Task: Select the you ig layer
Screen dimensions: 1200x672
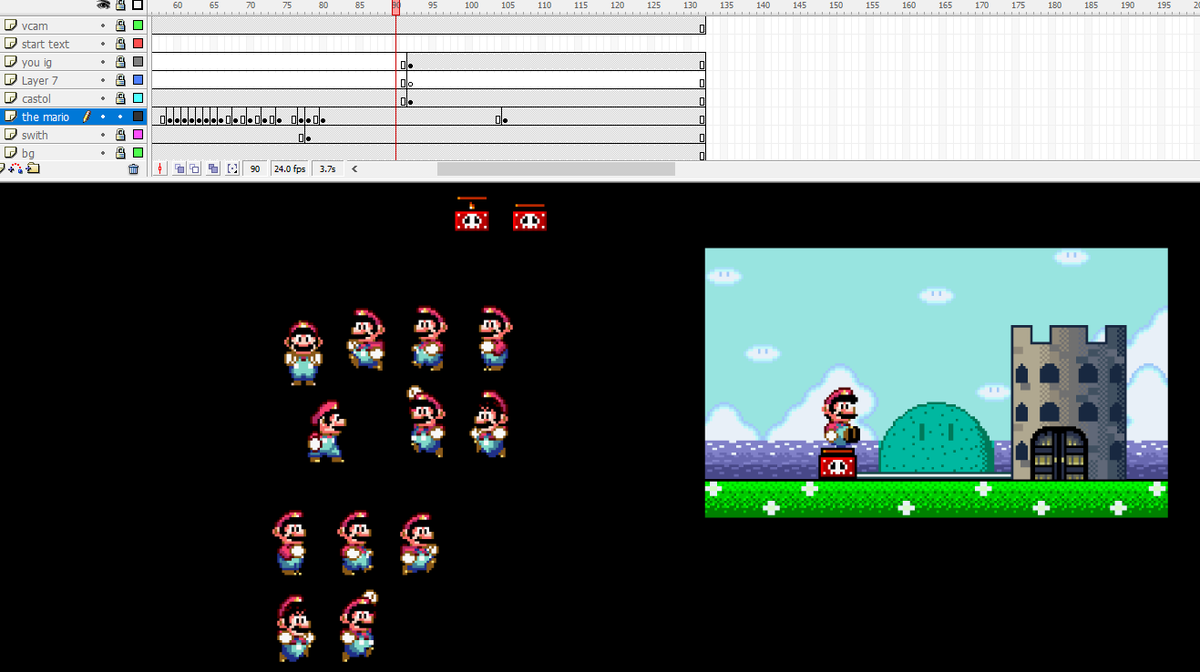Action: pyautogui.click(x=37, y=62)
